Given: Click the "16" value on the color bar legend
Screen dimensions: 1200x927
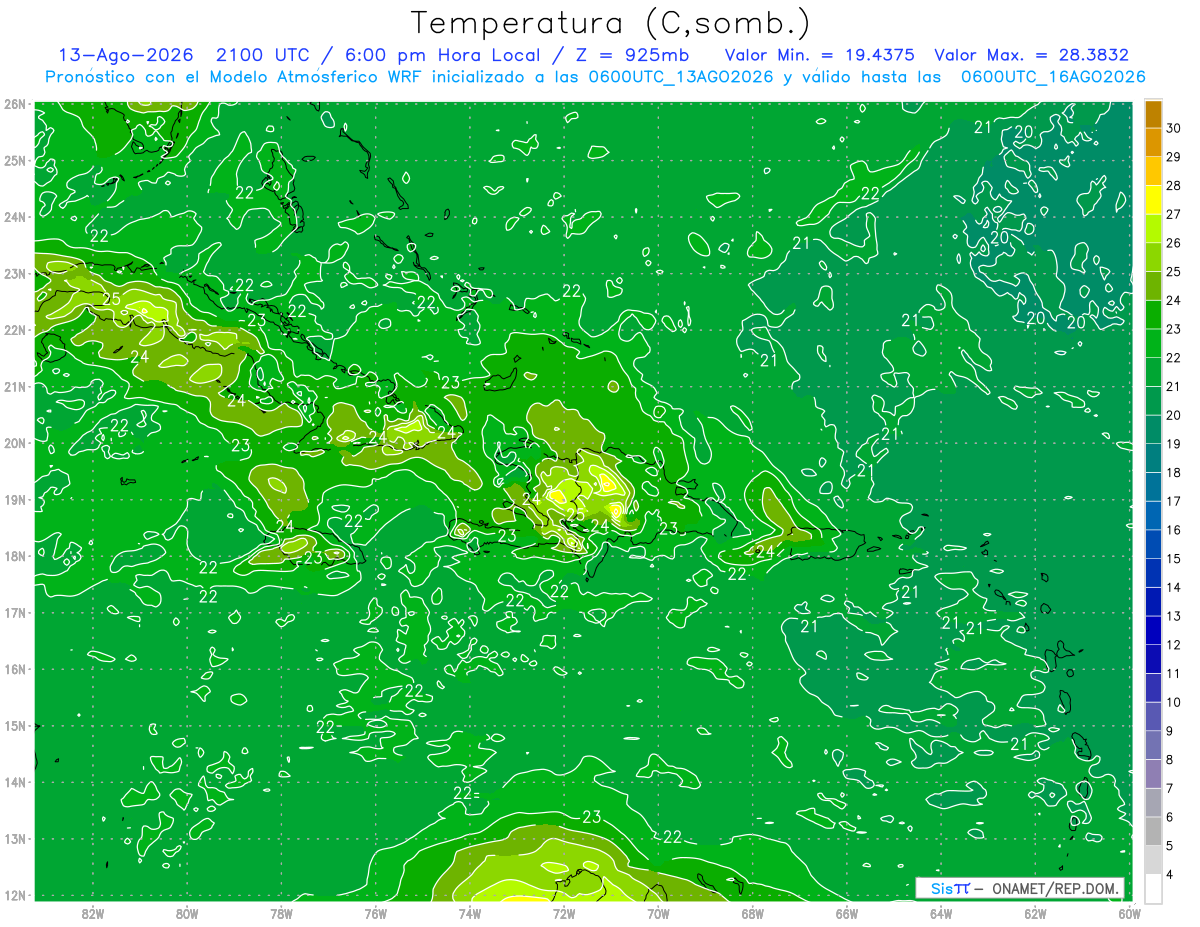Looking at the screenshot, I should (x=1174, y=530).
